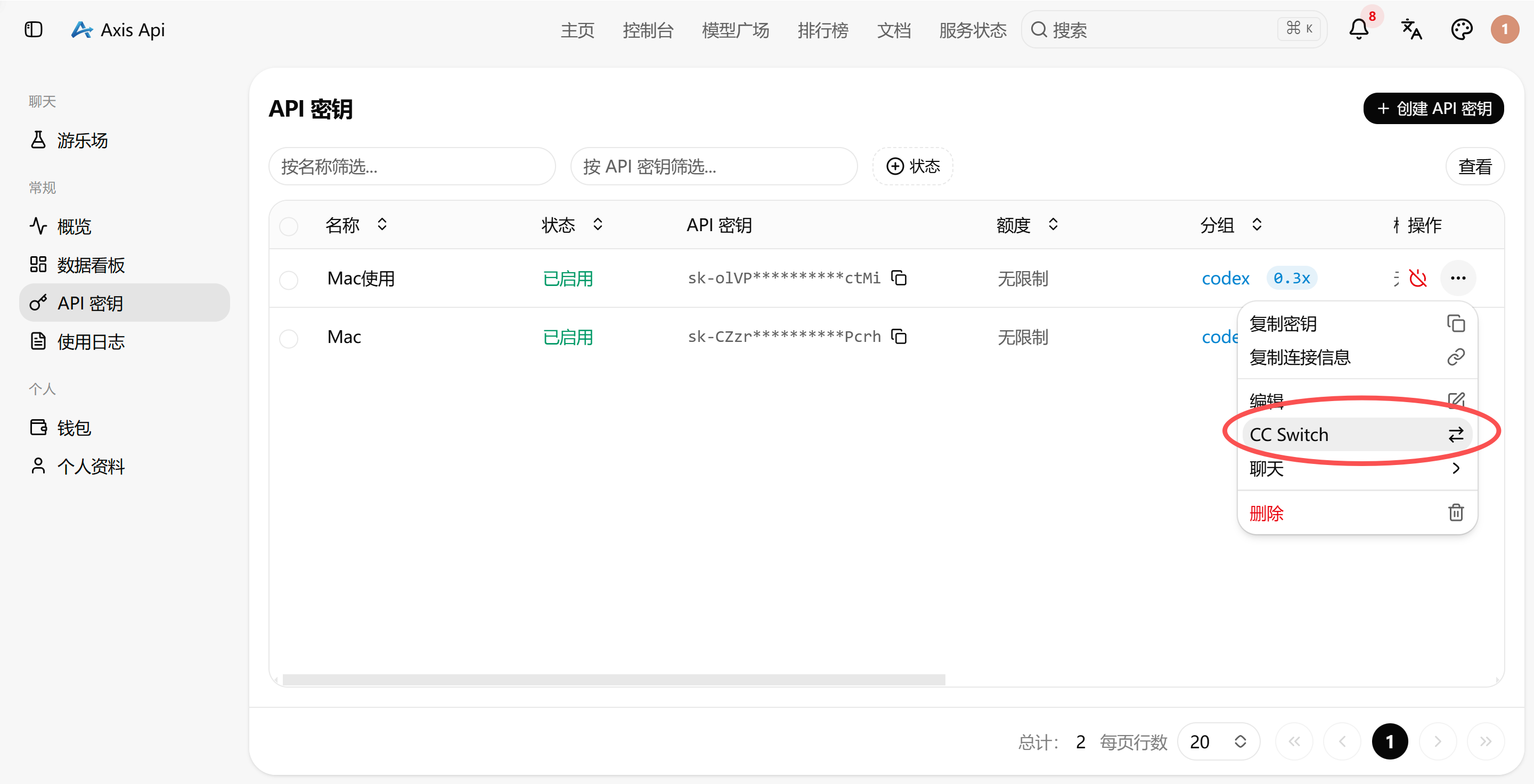Click the pencil icon beside 编辑

click(1455, 399)
